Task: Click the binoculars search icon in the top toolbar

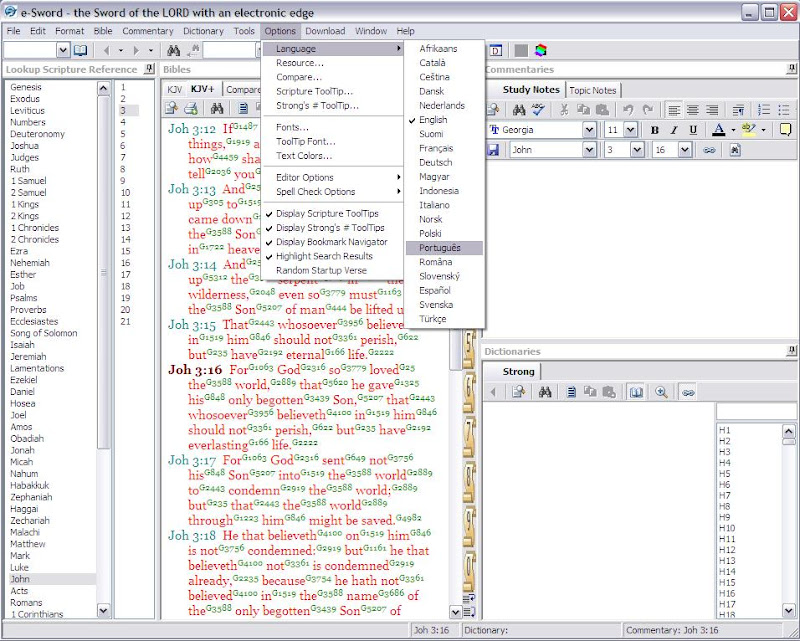Action: (x=173, y=50)
